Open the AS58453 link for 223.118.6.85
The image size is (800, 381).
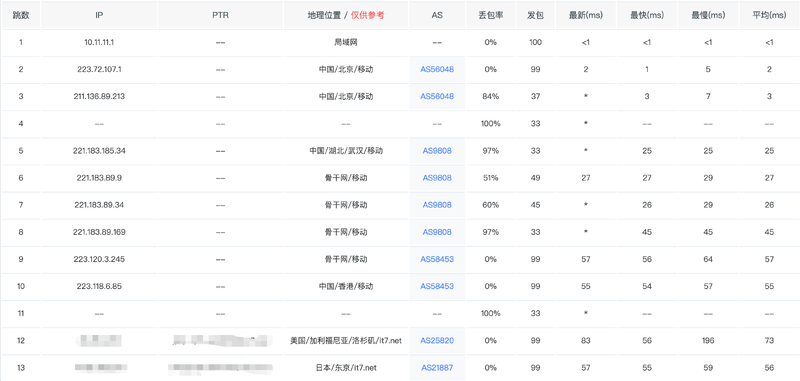coord(437,286)
